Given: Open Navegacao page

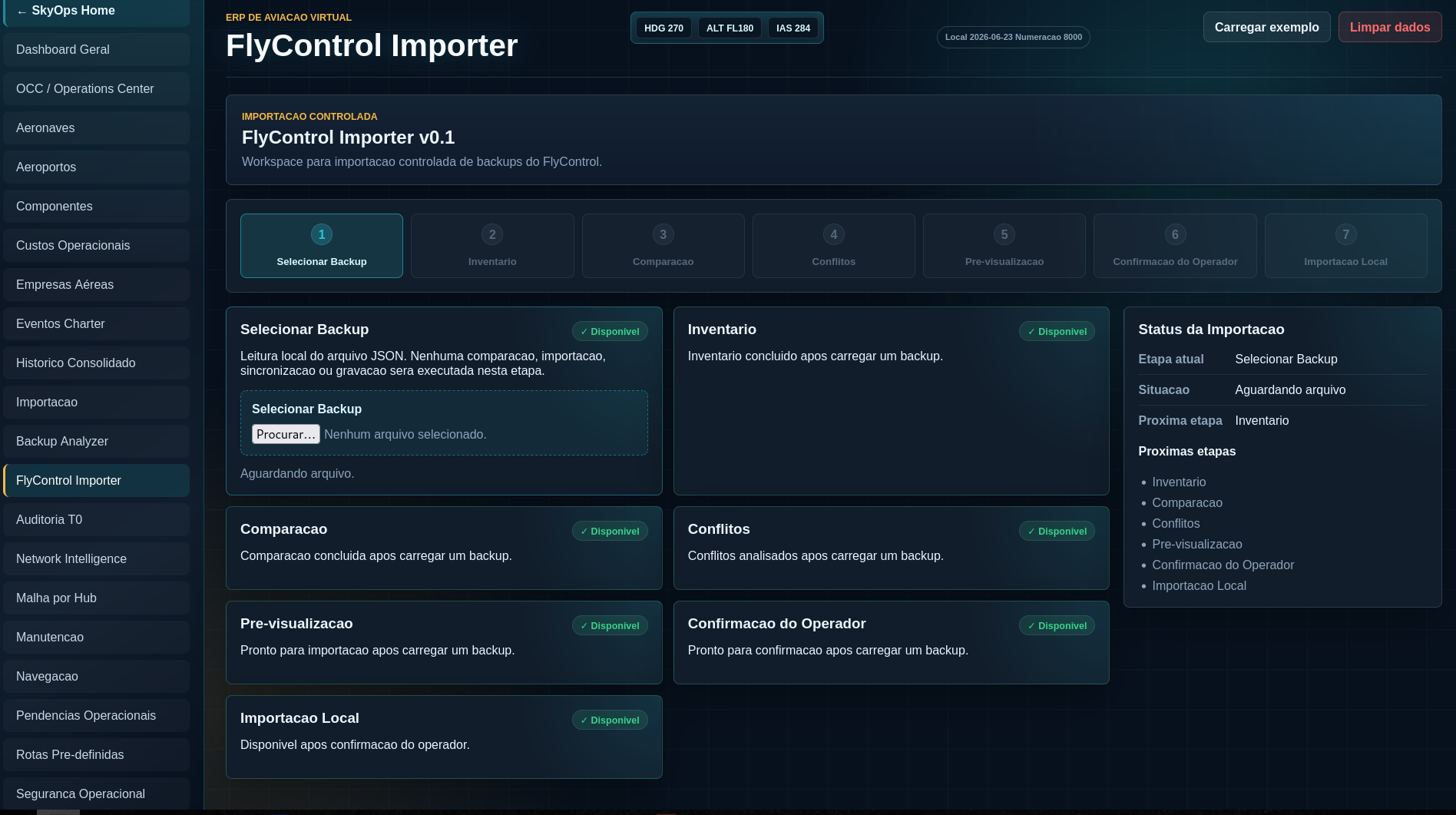Looking at the screenshot, I should (x=97, y=676).
